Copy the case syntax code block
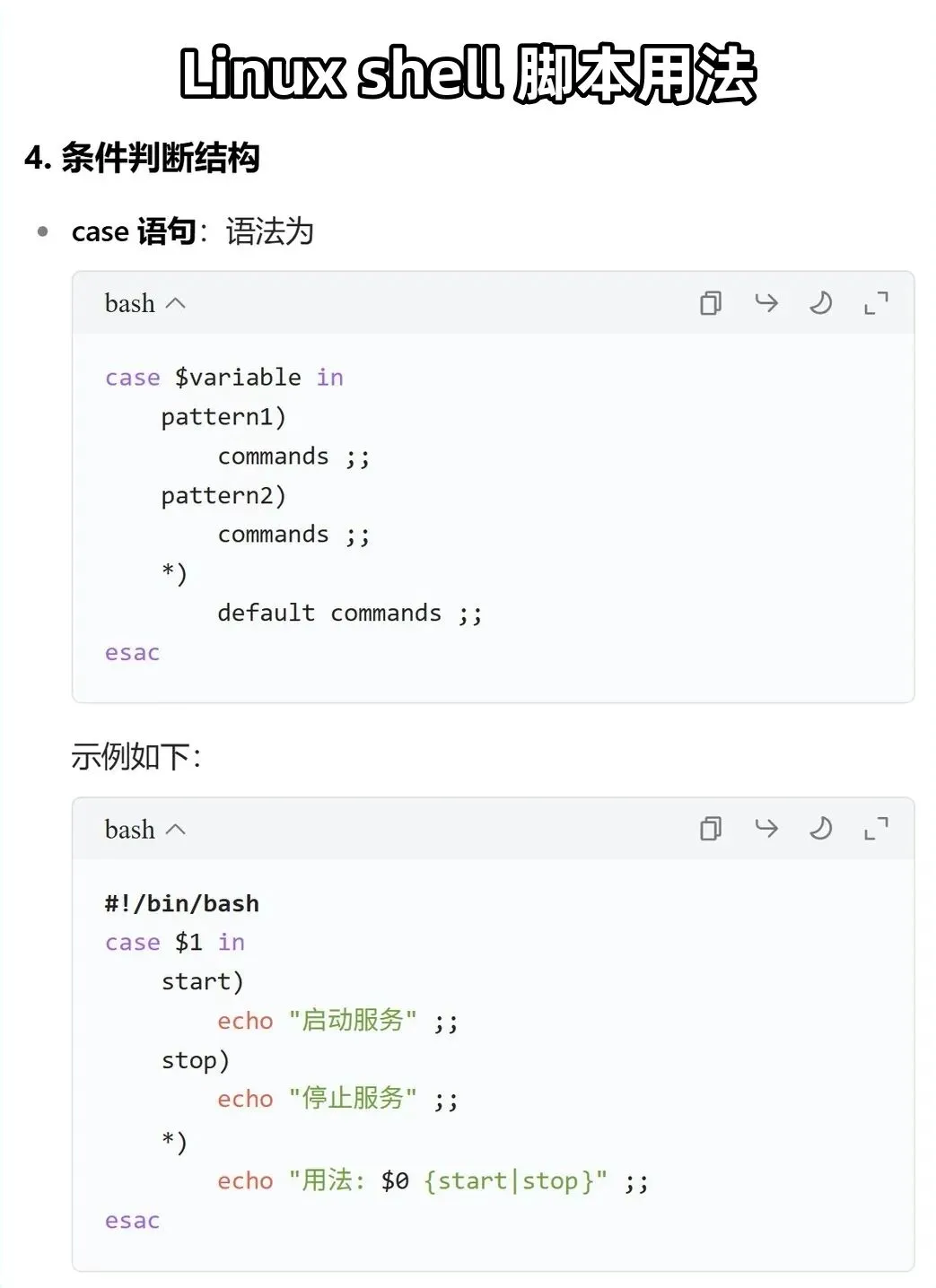The image size is (936, 1288). pyautogui.click(x=710, y=303)
